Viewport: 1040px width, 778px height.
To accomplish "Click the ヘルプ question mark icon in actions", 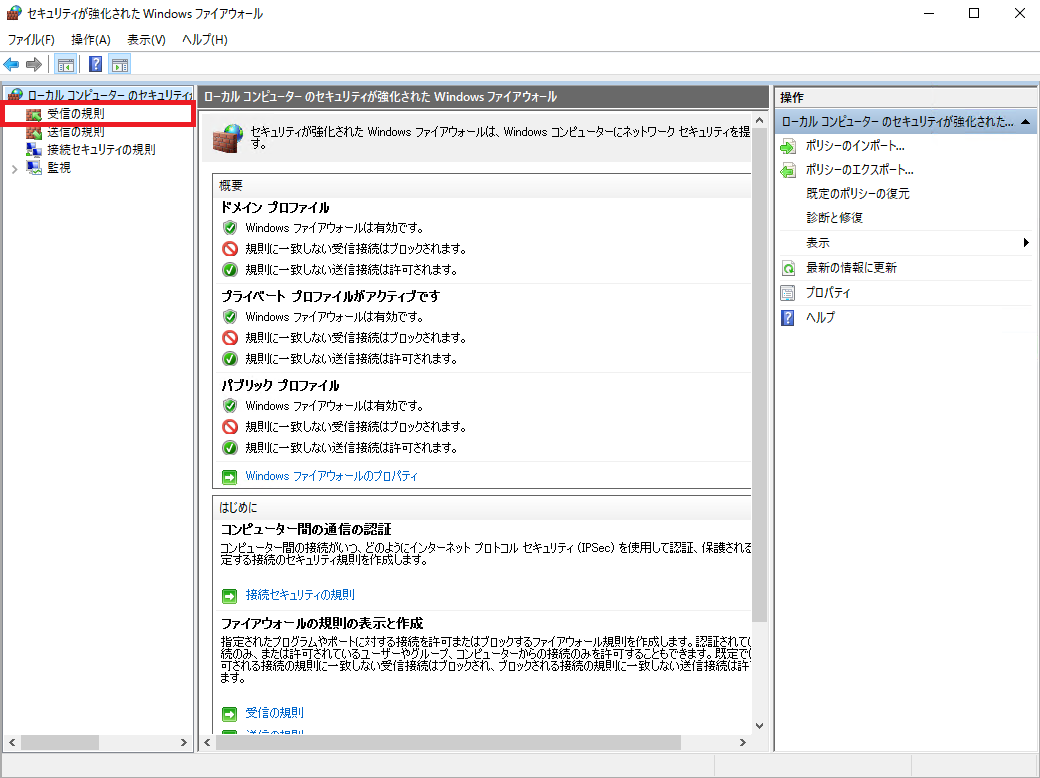I will [788, 318].
